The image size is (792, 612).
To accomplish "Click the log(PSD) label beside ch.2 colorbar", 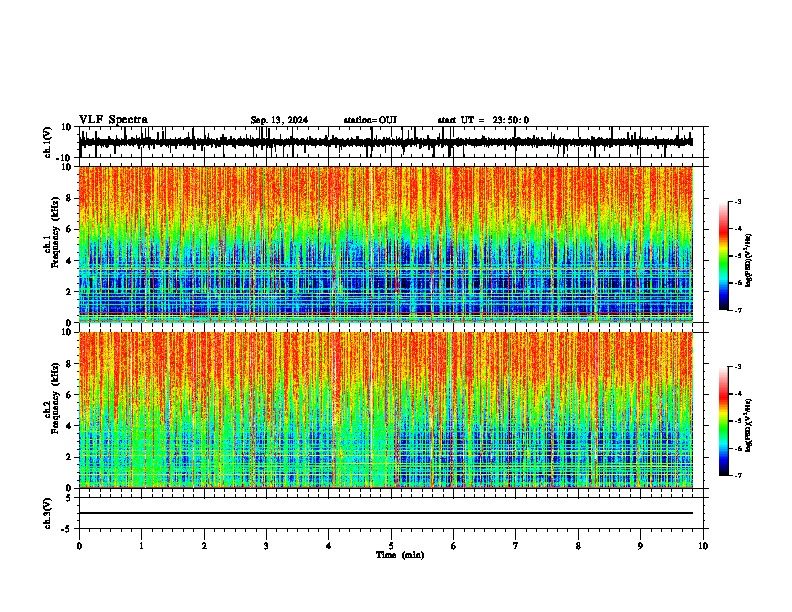I will click(x=749, y=425).
